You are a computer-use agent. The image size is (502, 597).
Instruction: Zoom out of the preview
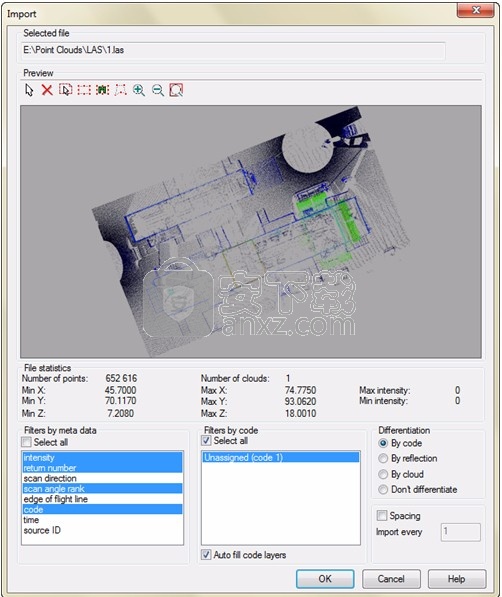(158, 90)
